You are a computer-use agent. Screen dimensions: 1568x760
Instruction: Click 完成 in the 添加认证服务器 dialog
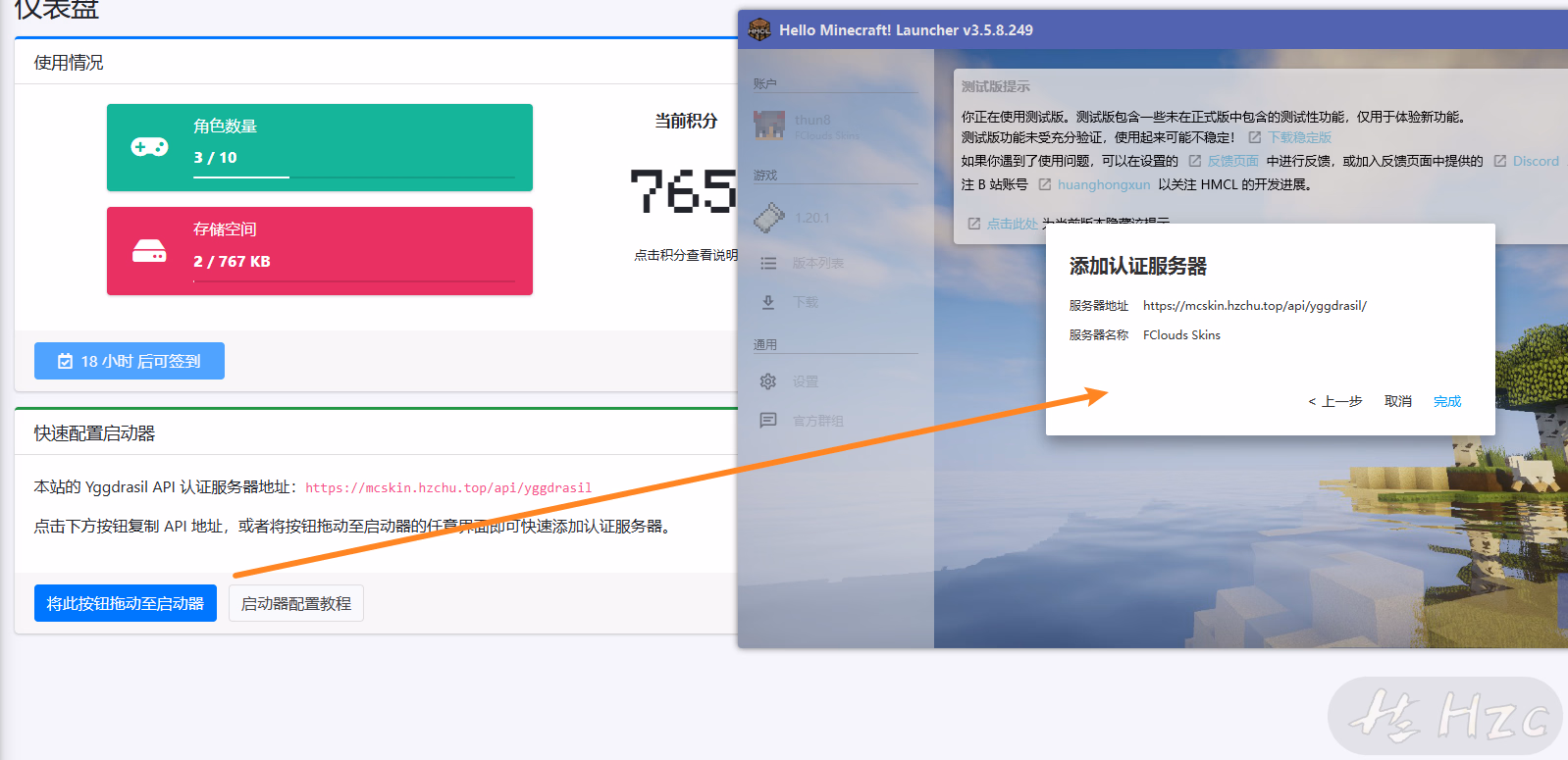coord(1447,401)
